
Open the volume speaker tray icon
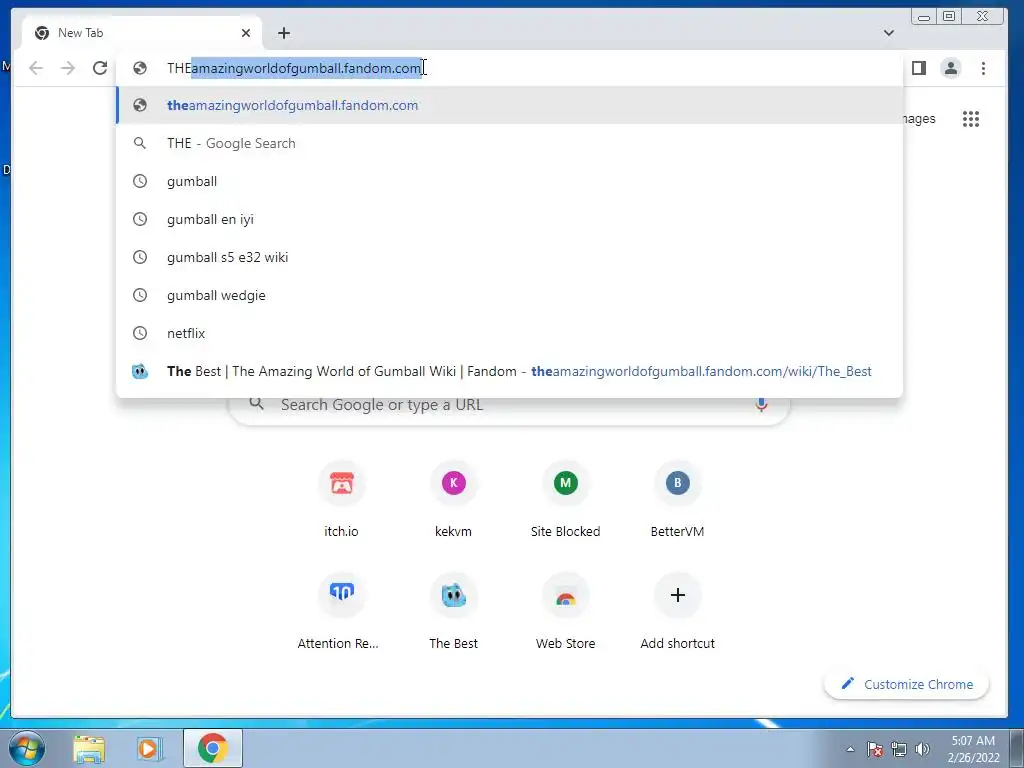point(922,749)
